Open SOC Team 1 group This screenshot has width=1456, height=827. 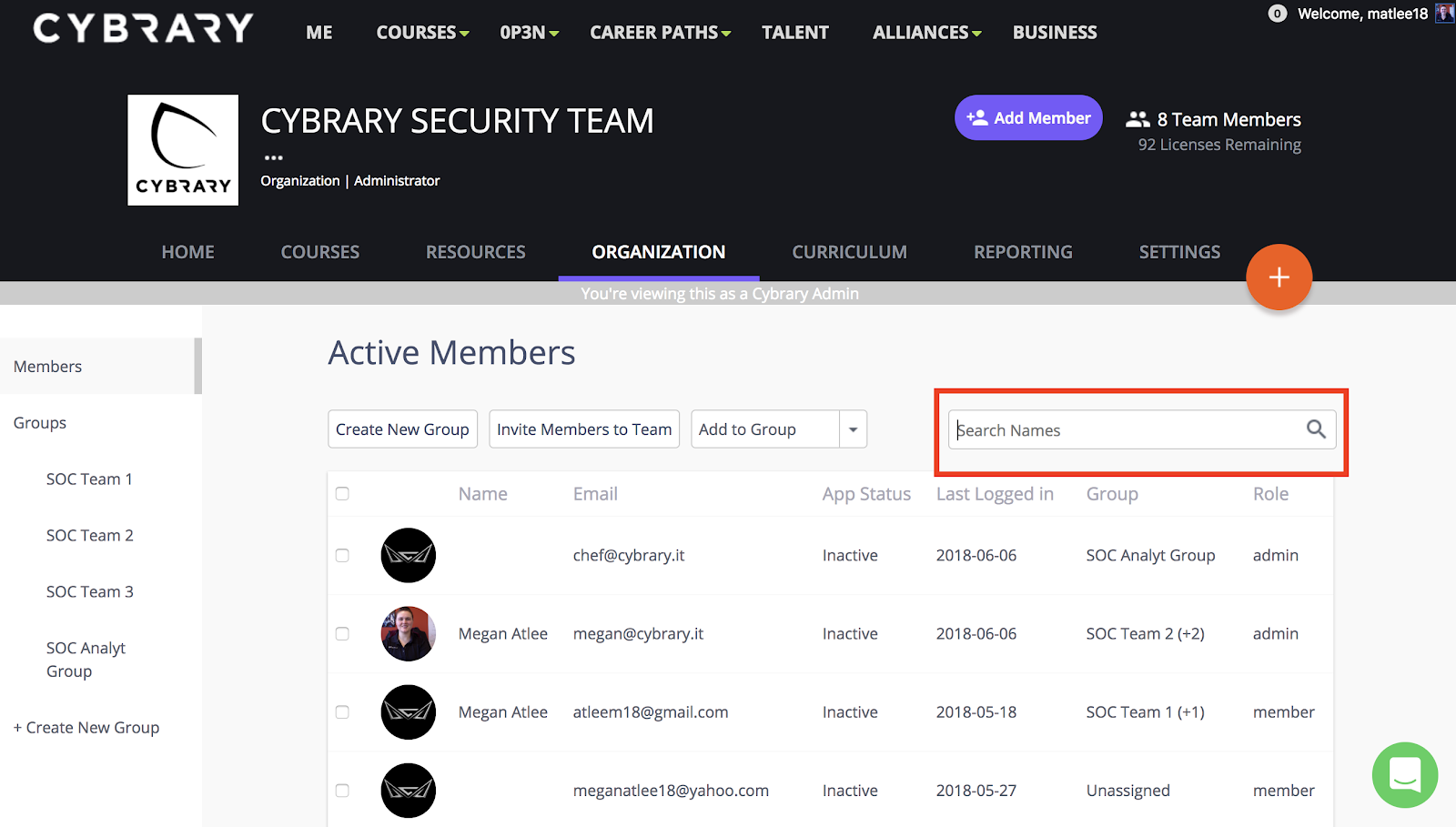pyautogui.click(x=89, y=479)
